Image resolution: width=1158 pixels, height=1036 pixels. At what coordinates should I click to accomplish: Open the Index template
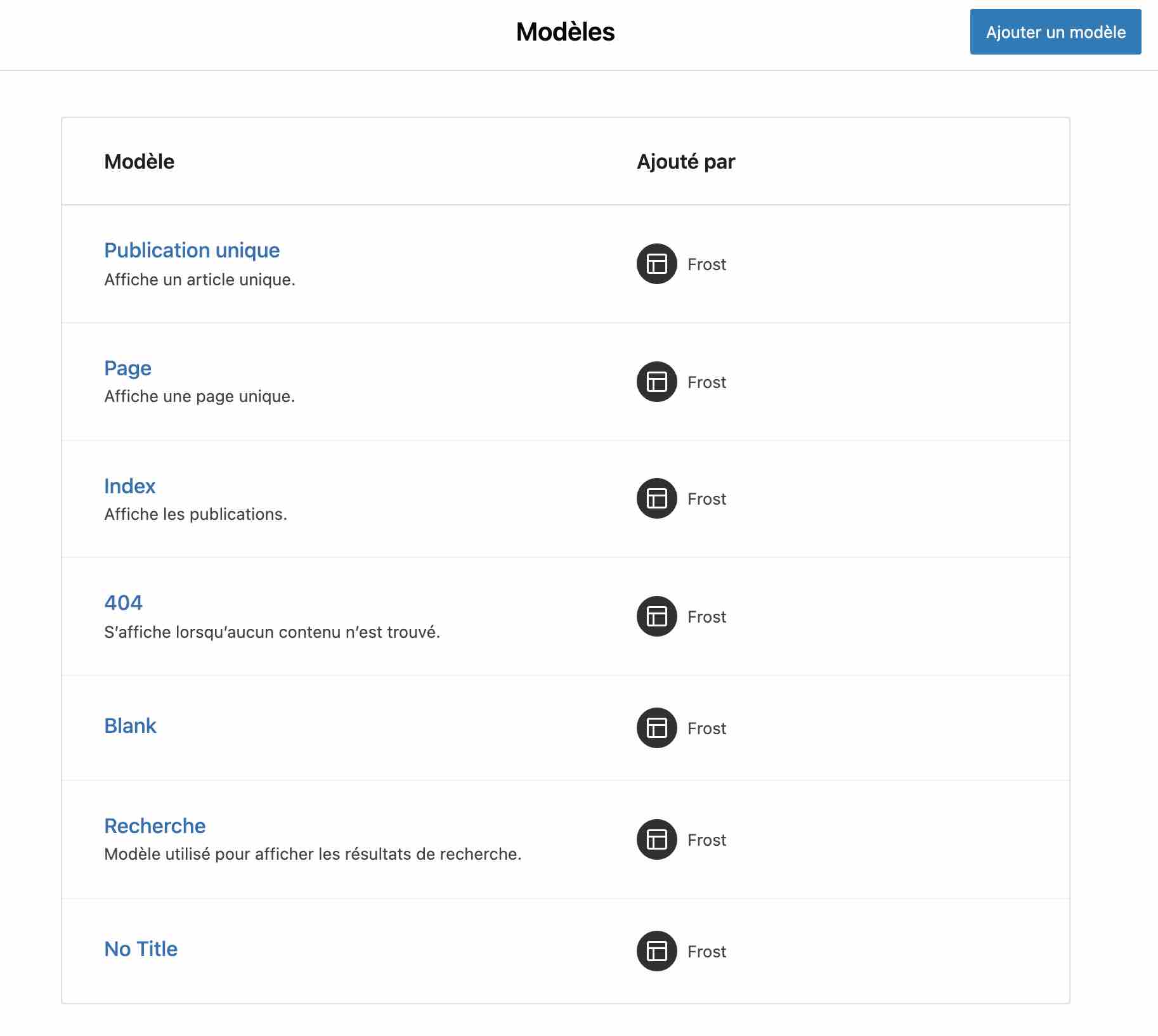[x=130, y=486]
